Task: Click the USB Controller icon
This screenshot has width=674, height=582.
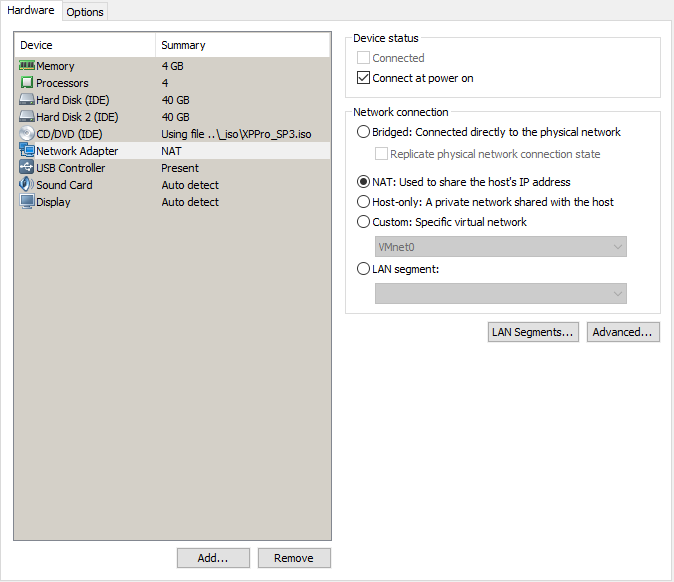Action: pyautogui.click(x=27, y=167)
